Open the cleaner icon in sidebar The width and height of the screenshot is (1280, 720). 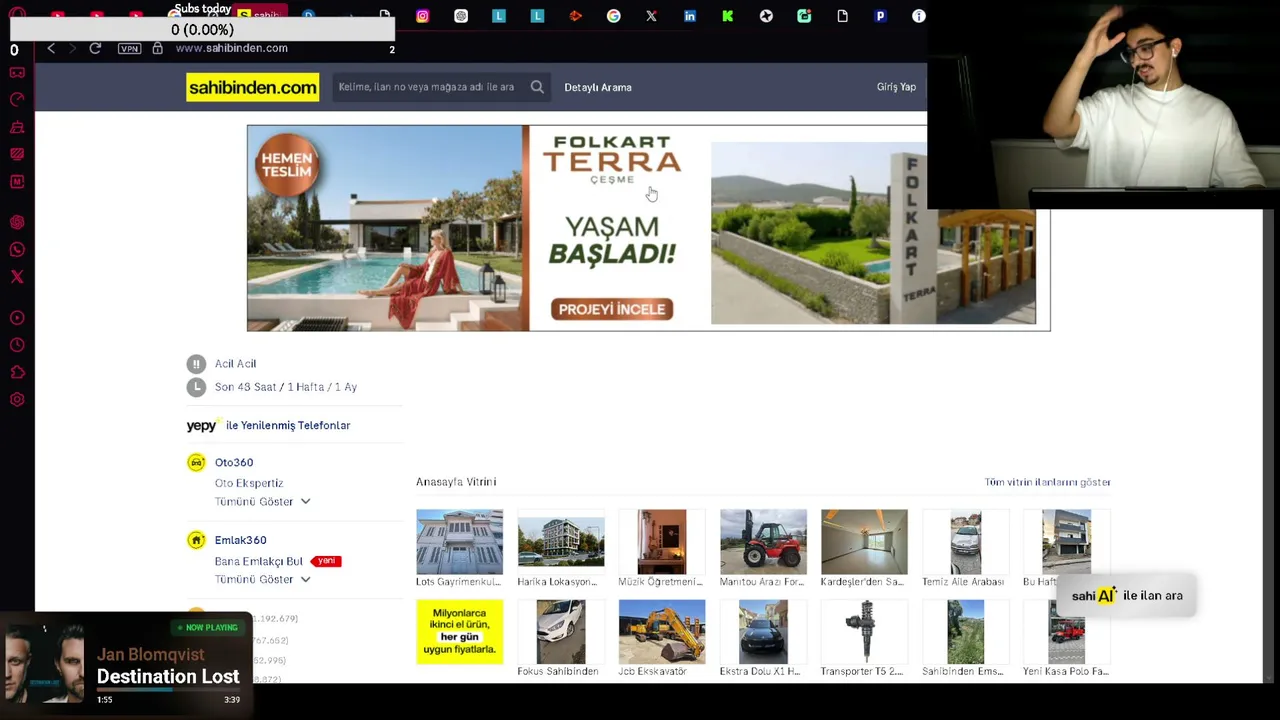17,127
